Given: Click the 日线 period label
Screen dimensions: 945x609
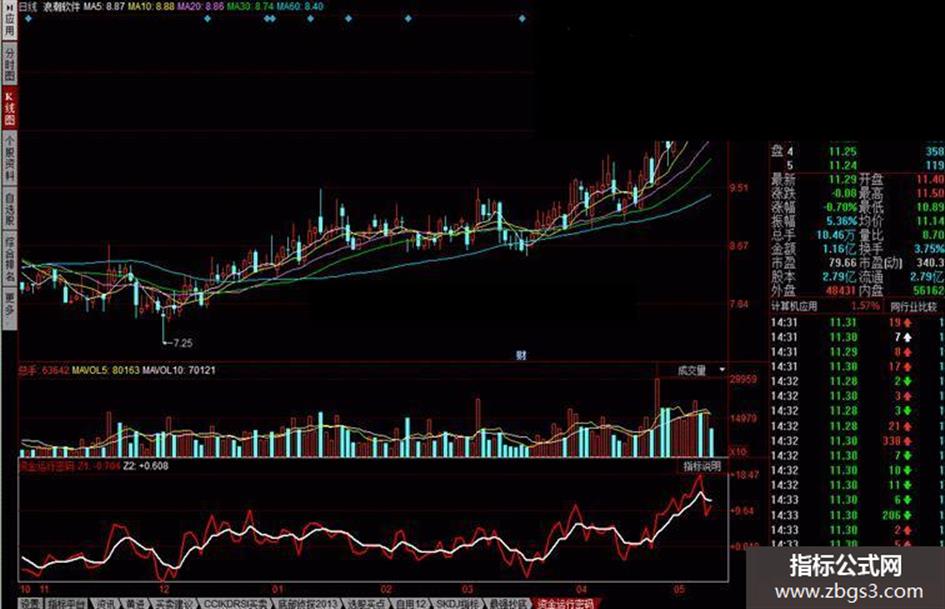Looking at the screenshot, I should (28, 7).
